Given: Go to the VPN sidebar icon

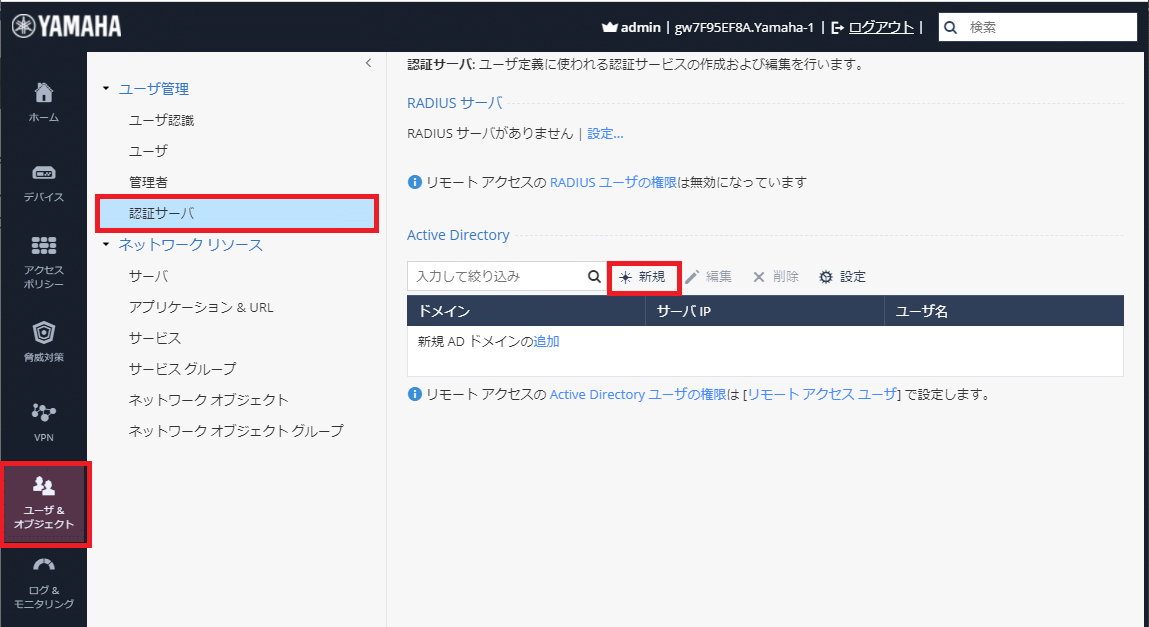Looking at the screenshot, I should click(43, 412).
